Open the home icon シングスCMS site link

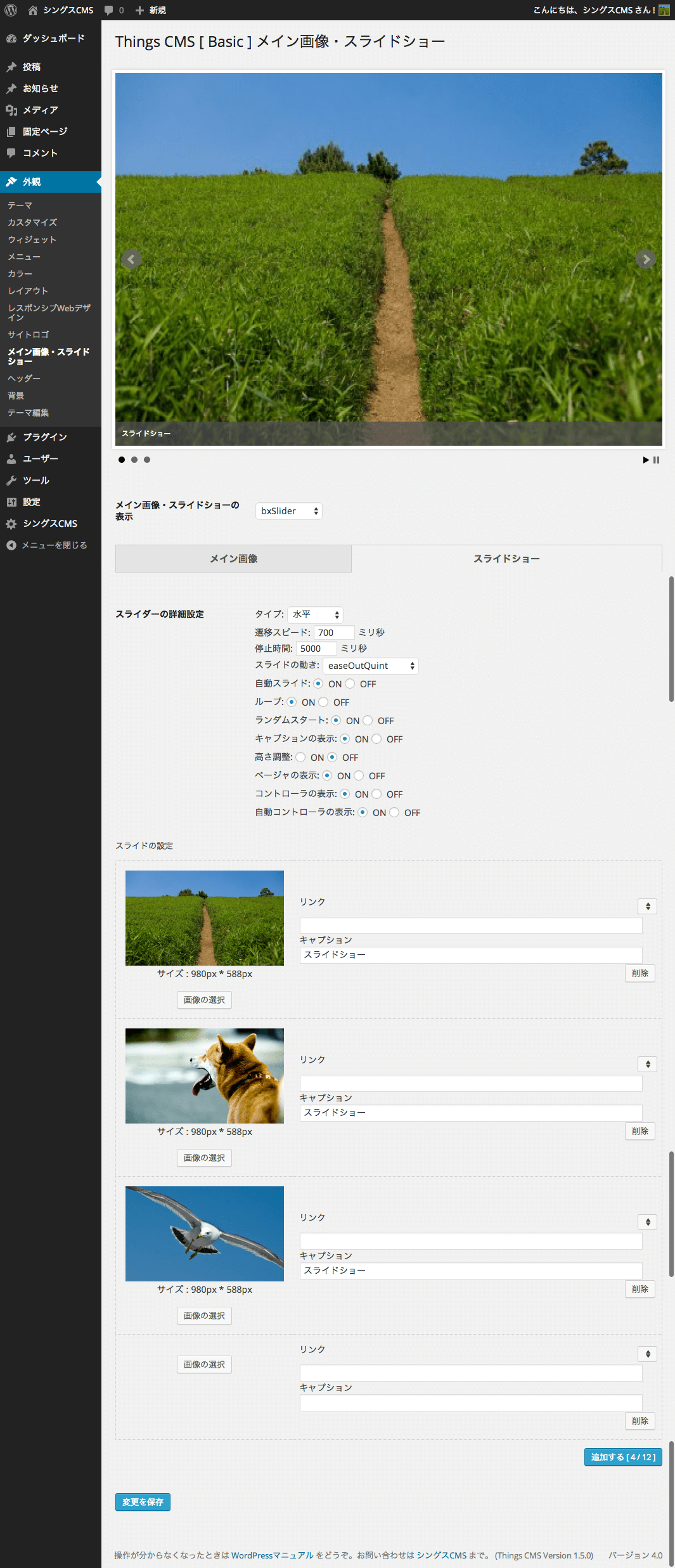coord(61,10)
